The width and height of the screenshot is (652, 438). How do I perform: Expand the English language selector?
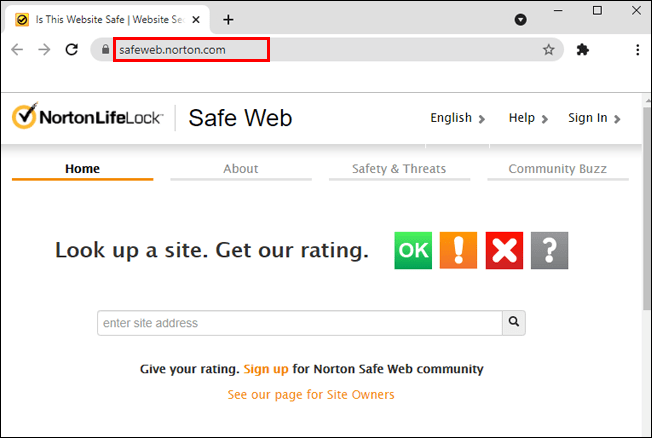(x=457, y=118)
